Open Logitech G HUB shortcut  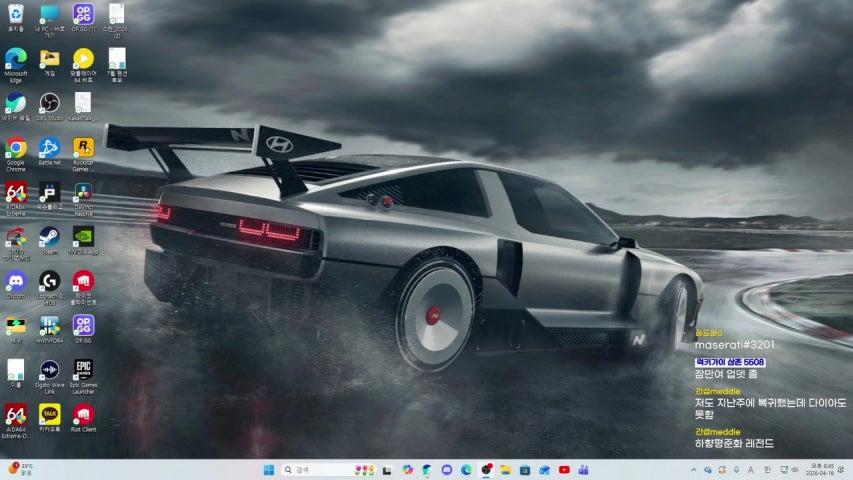[x=49, y=281]
